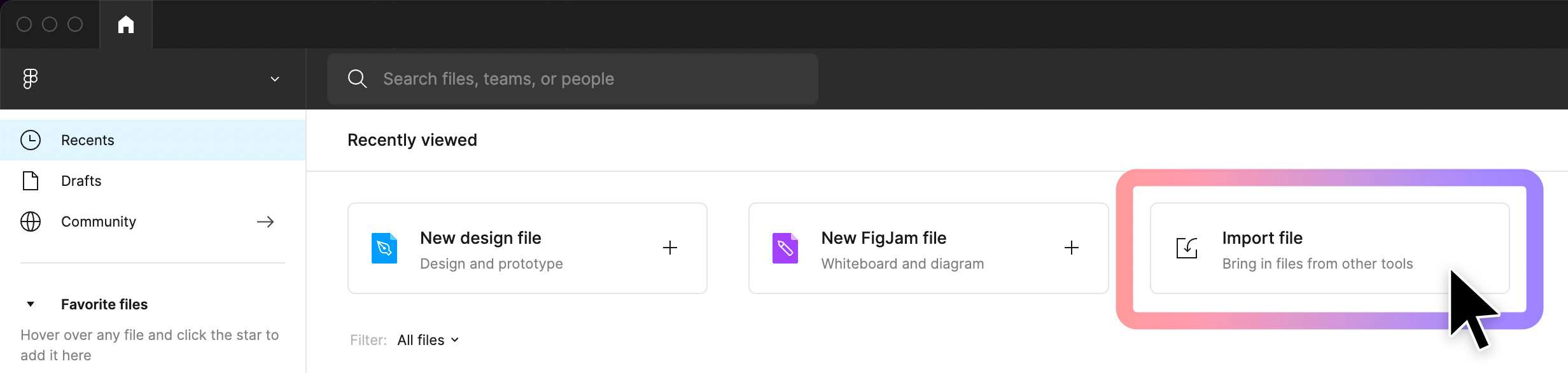This screenshot has width=1568, height=373.
Task: Click the Drafts page icon
Action: (x=31, y=181)
